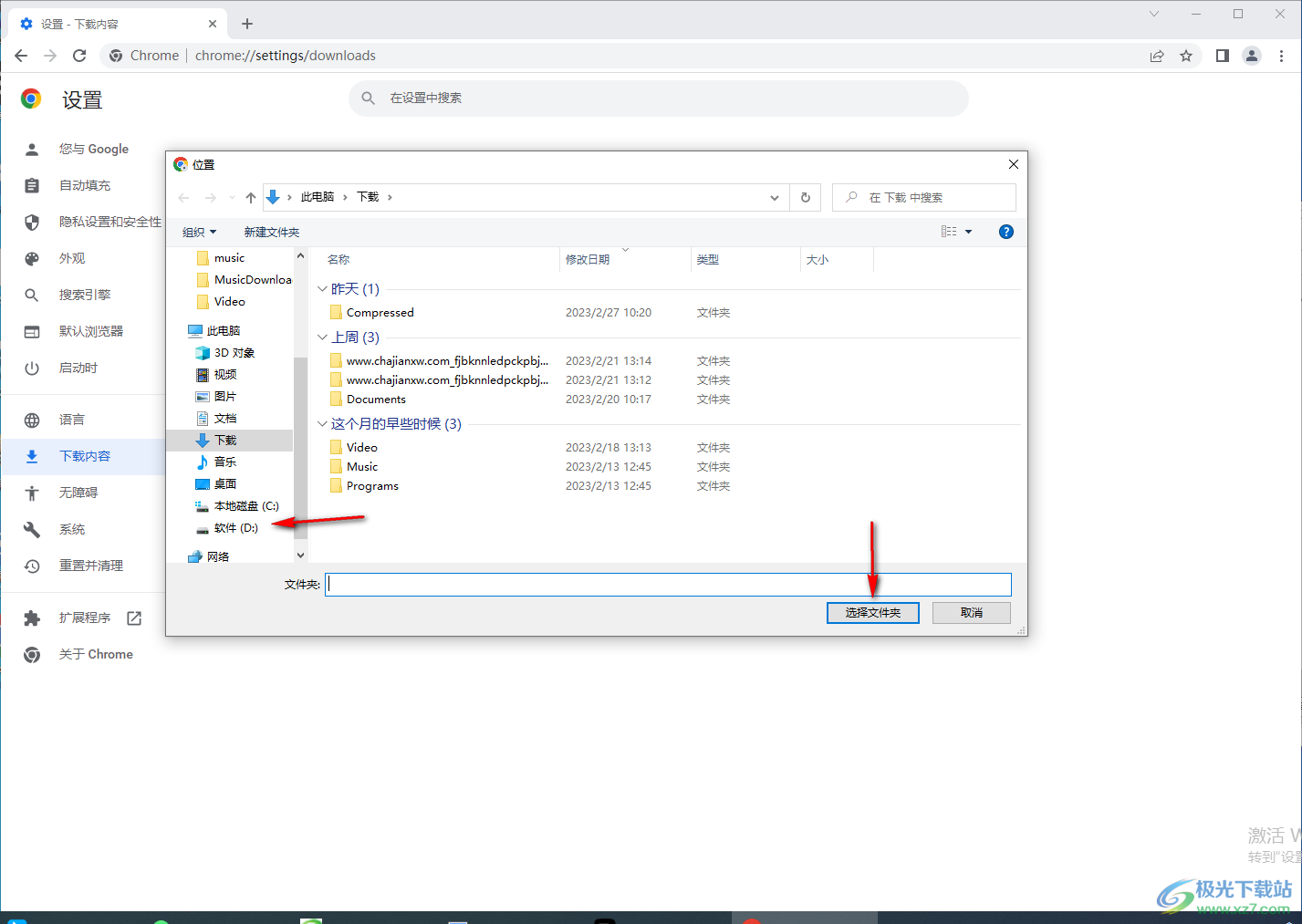Choose 软件 (D:) drive
Image resolution: width=1302 pixels, height=924 pixels.
pyautogui.click(x=227, y=528)
